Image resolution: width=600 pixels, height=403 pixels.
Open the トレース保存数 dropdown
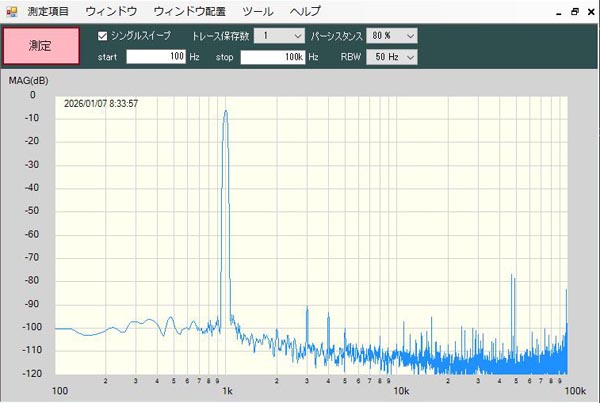pyautogui.click(x=279, y=35)
